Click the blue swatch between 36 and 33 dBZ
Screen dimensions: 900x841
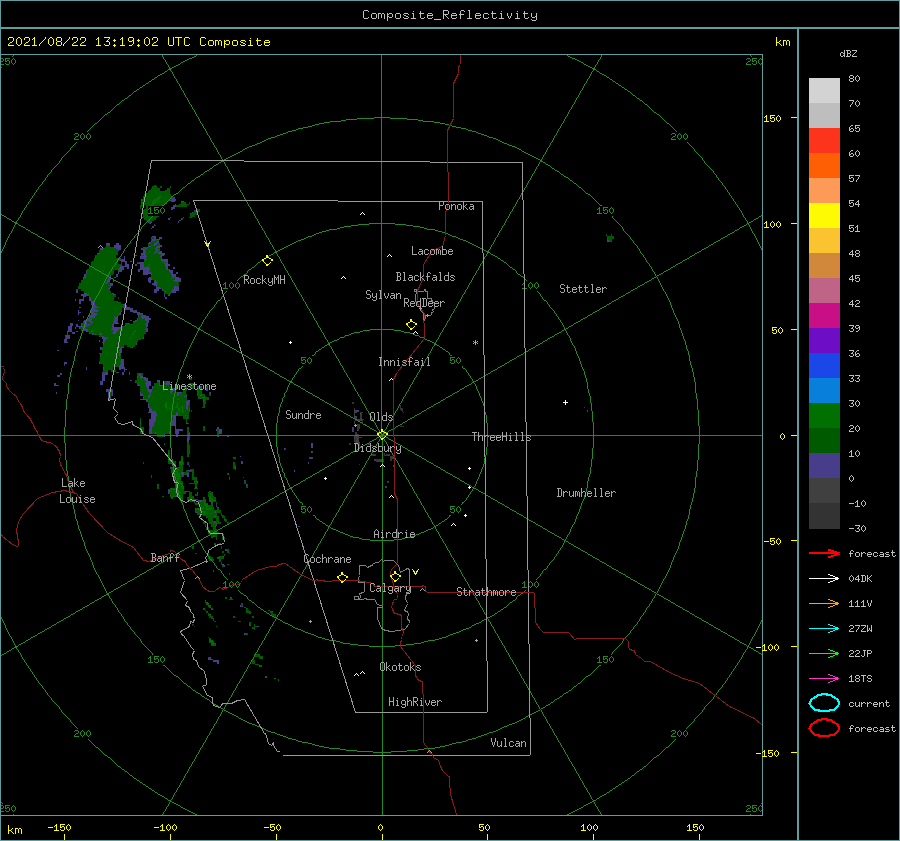[x=824, y=366]
